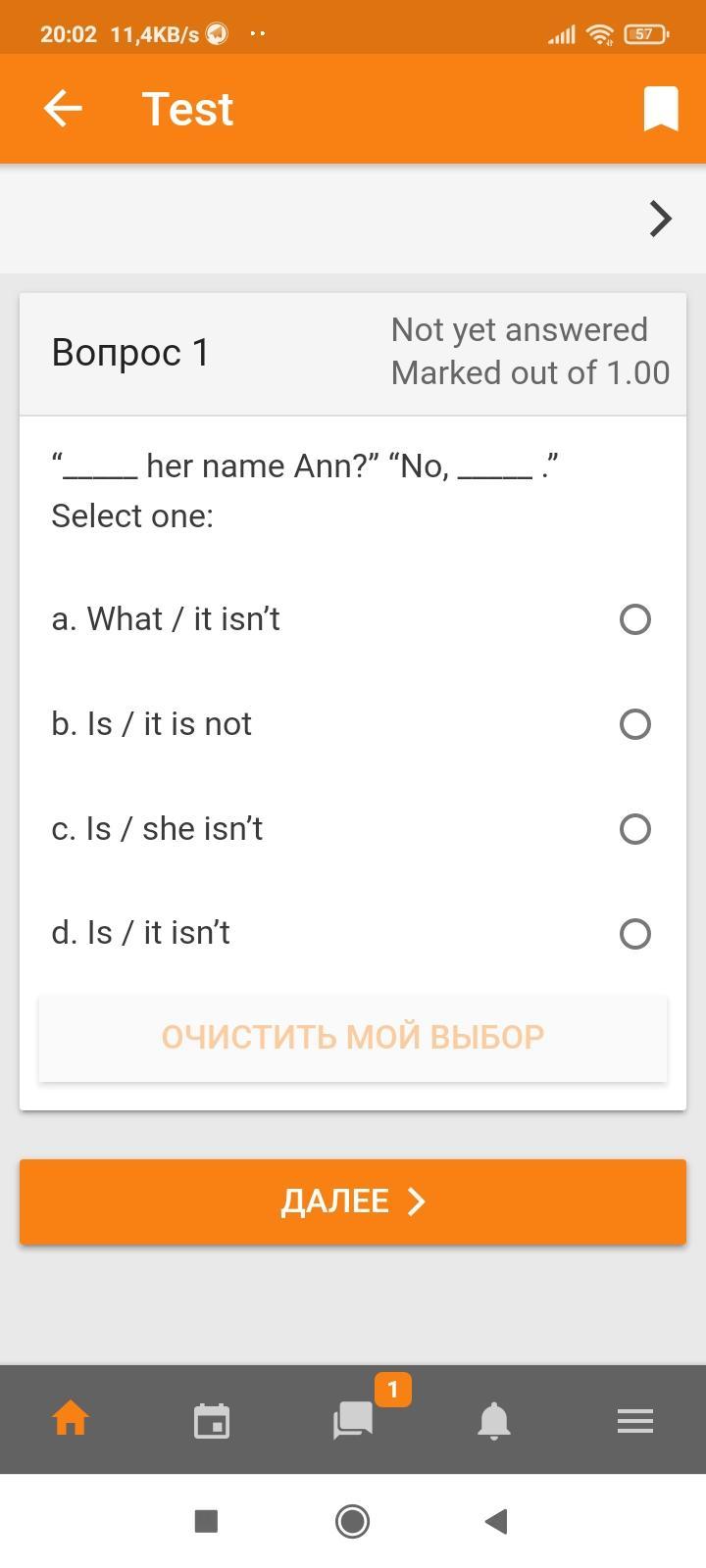Open the hamburger menu
The image size is (706, 1568).
(x=635, y=1420)
